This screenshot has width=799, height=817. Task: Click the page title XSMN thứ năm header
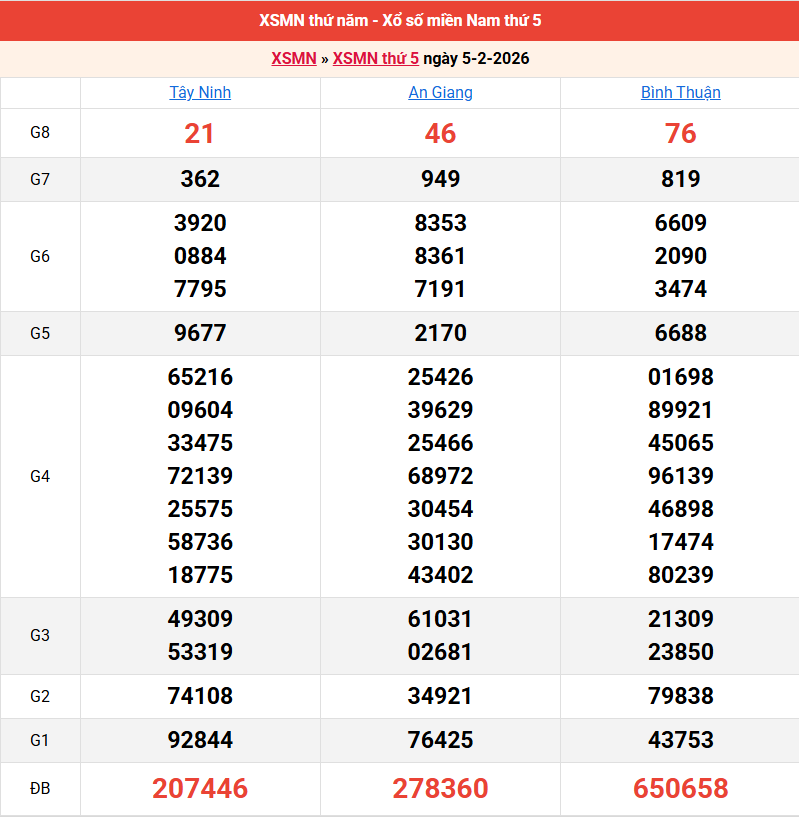pos(400,21)
